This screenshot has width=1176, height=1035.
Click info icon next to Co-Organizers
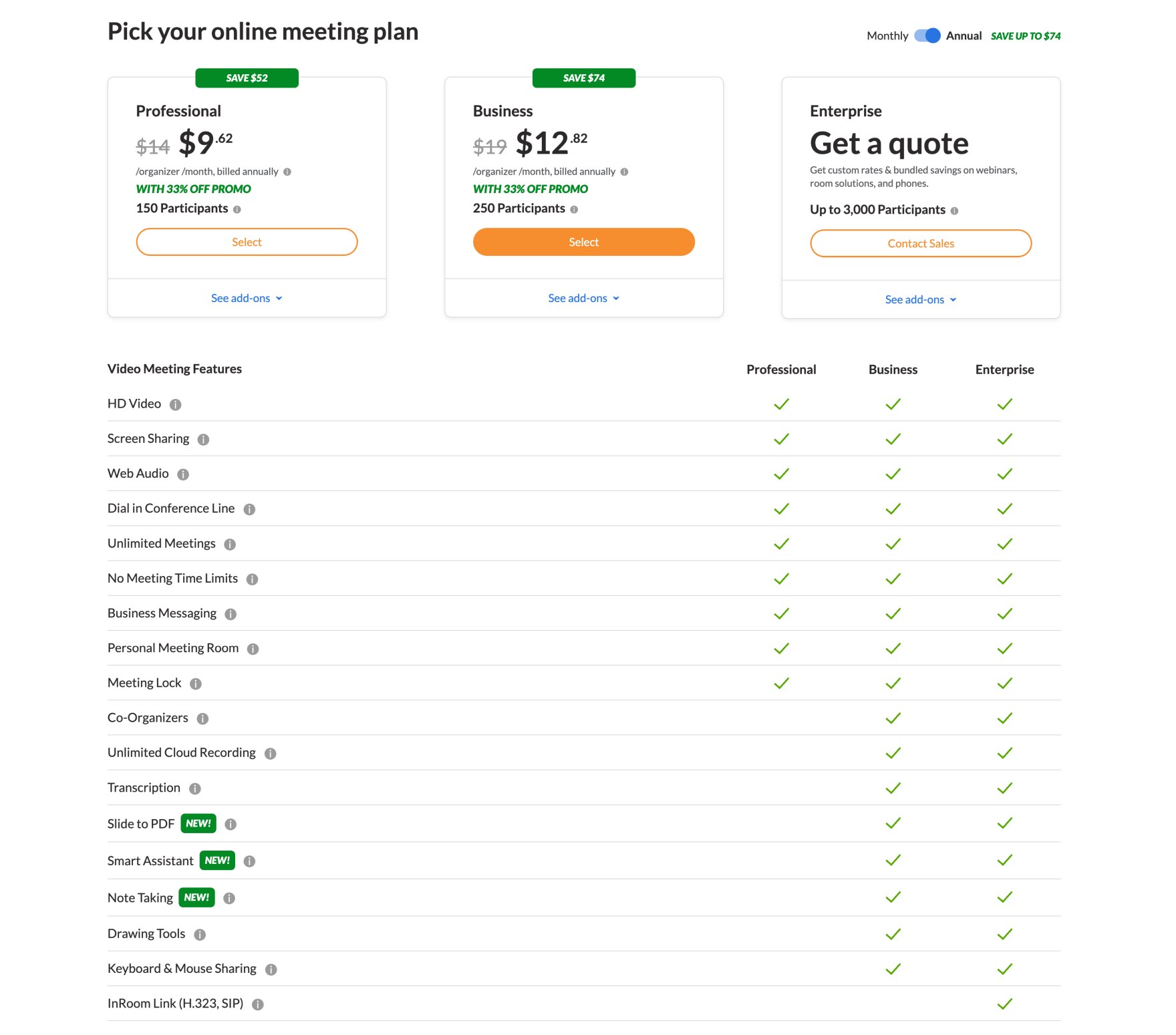point(203,719)
